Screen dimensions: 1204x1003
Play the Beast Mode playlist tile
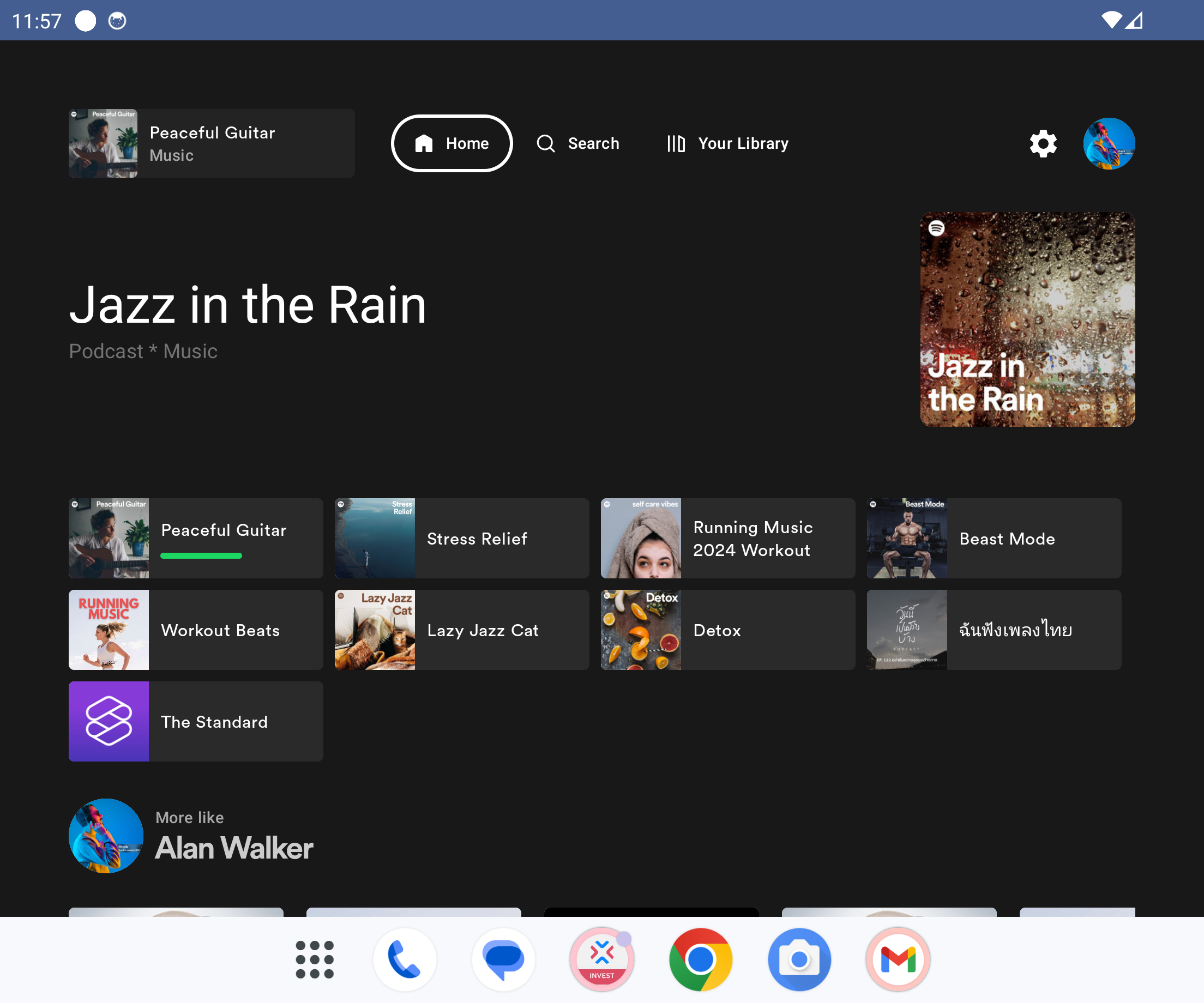[994, 538]
